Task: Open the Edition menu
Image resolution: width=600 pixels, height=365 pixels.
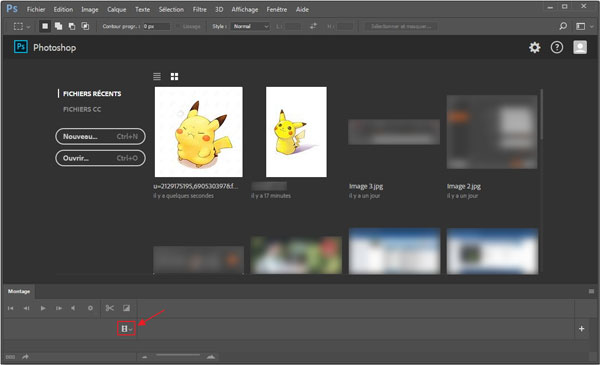Action: coord(63,9)
